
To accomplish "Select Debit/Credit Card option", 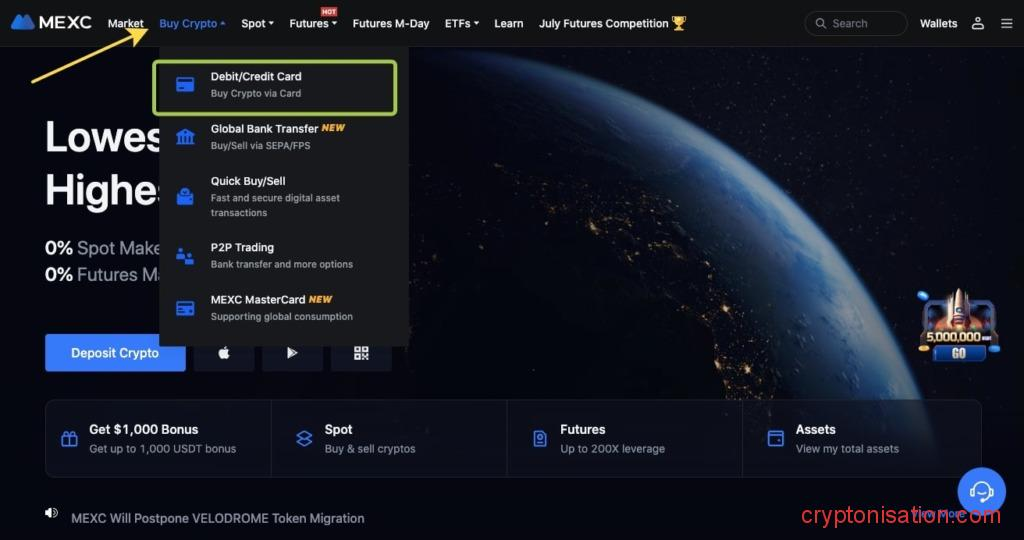I will pyautogui.click(x=275, y=85).
